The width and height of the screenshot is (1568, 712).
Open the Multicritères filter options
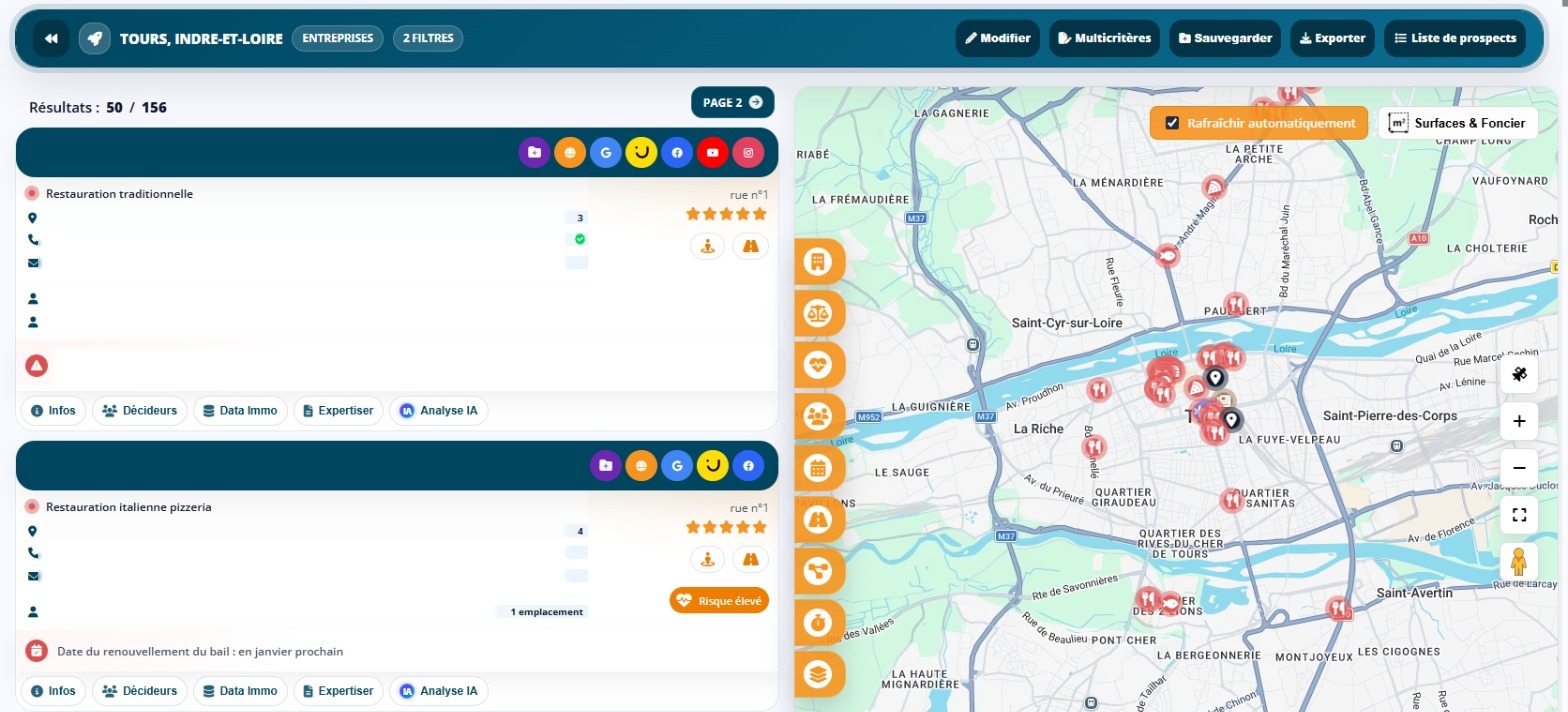(x=1104, y=39)
